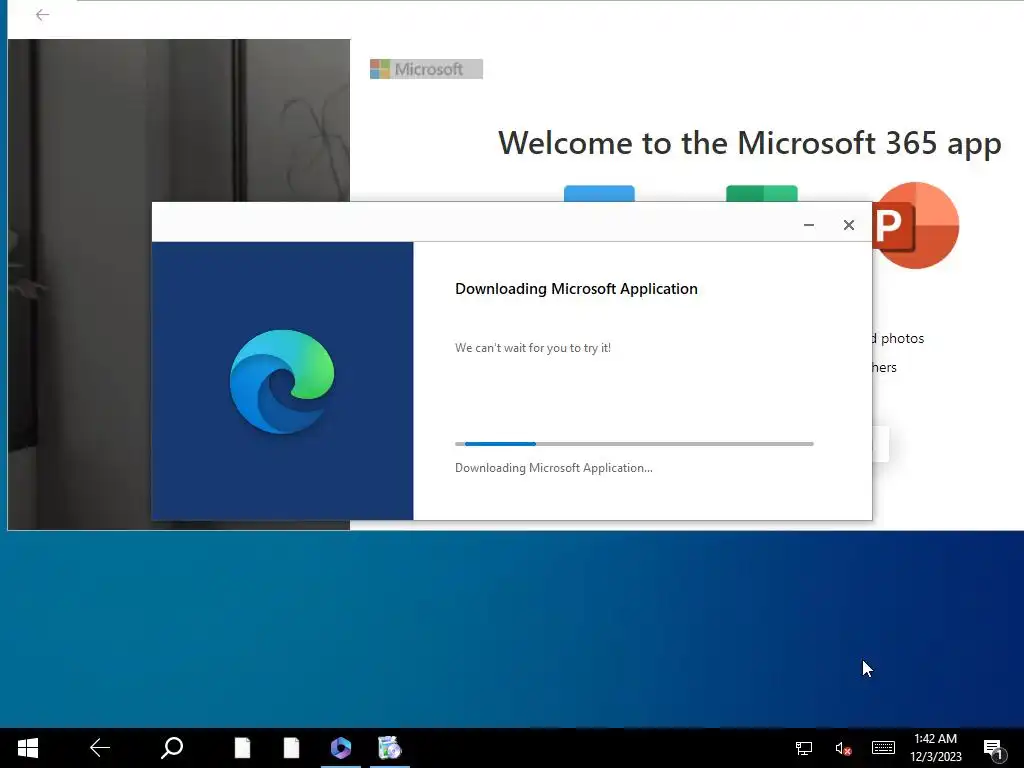1024x768 pixels.
Task: Close the Downloading Microsoft Application dialog
Action: click(x=848, y=225)
